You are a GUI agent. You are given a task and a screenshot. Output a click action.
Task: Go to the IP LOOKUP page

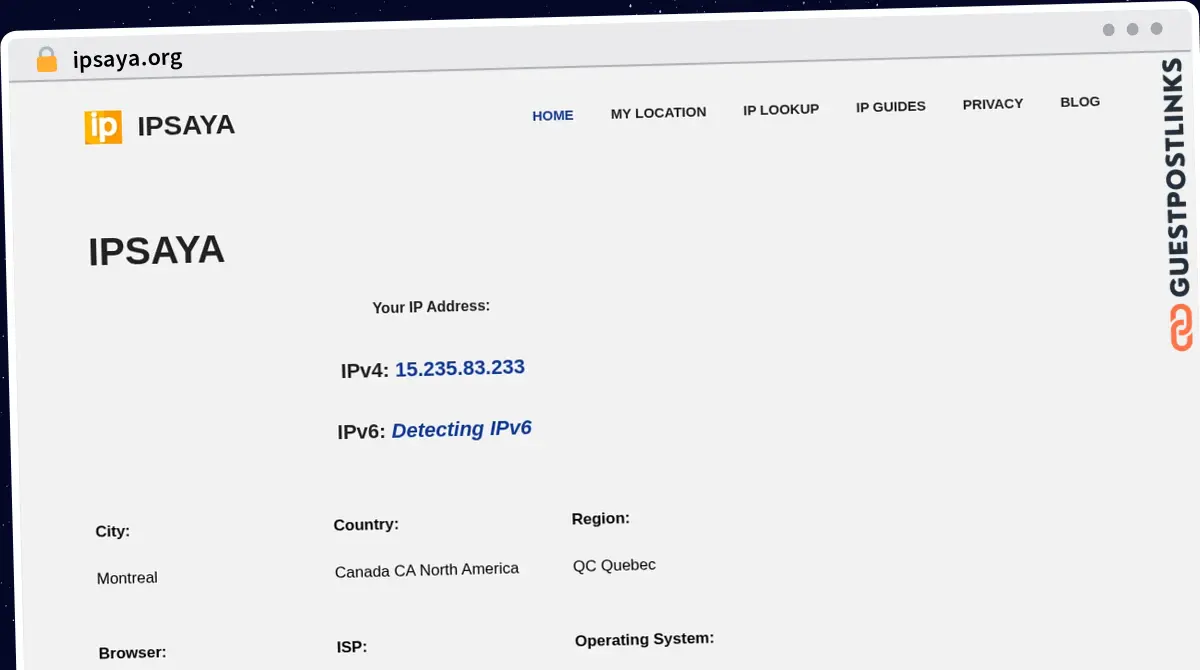[781, 109]
